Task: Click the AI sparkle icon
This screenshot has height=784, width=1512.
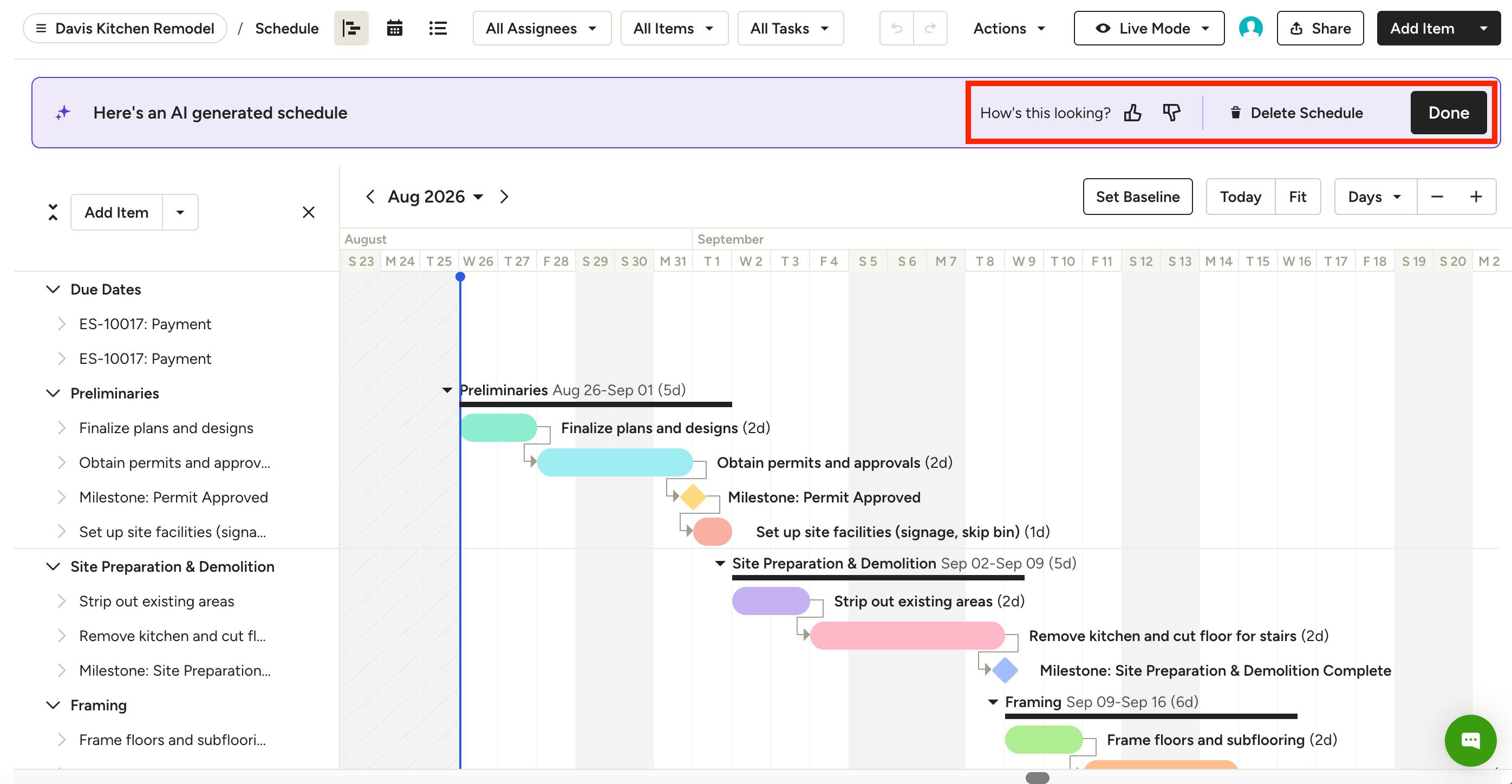Action: [x=63, y=113]
